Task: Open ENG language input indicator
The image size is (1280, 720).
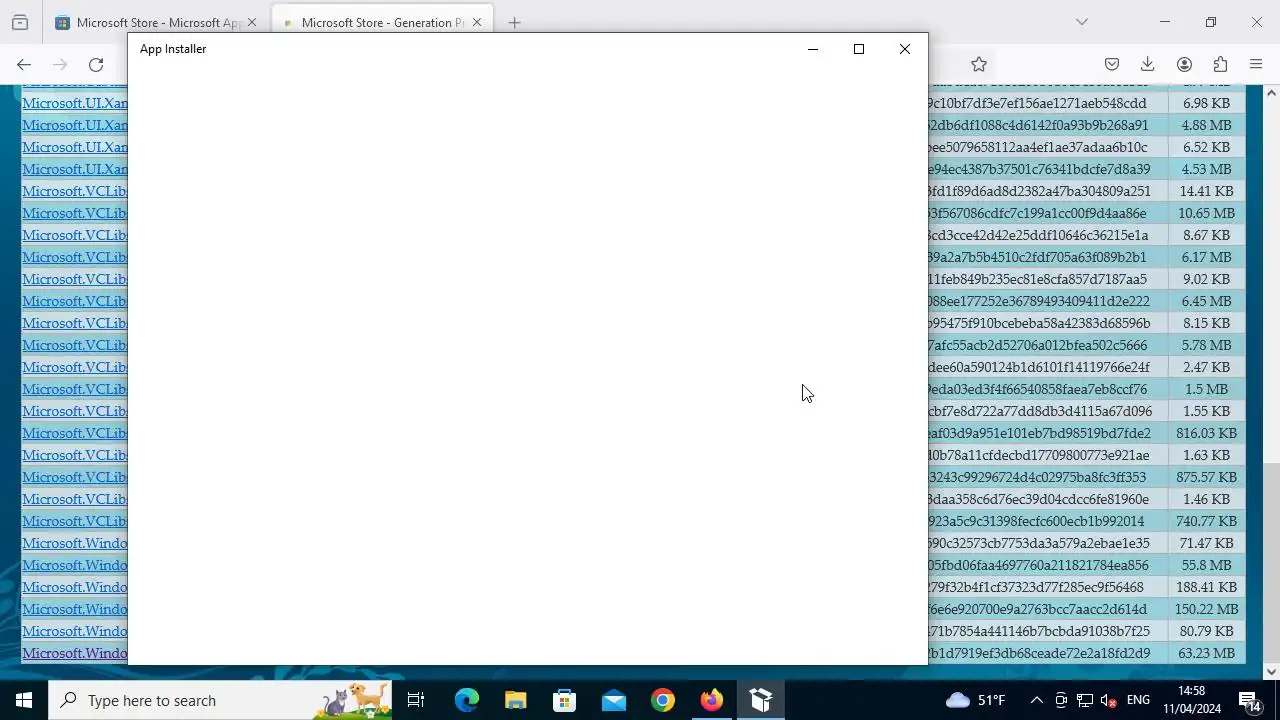Action: click(1138, 700)
